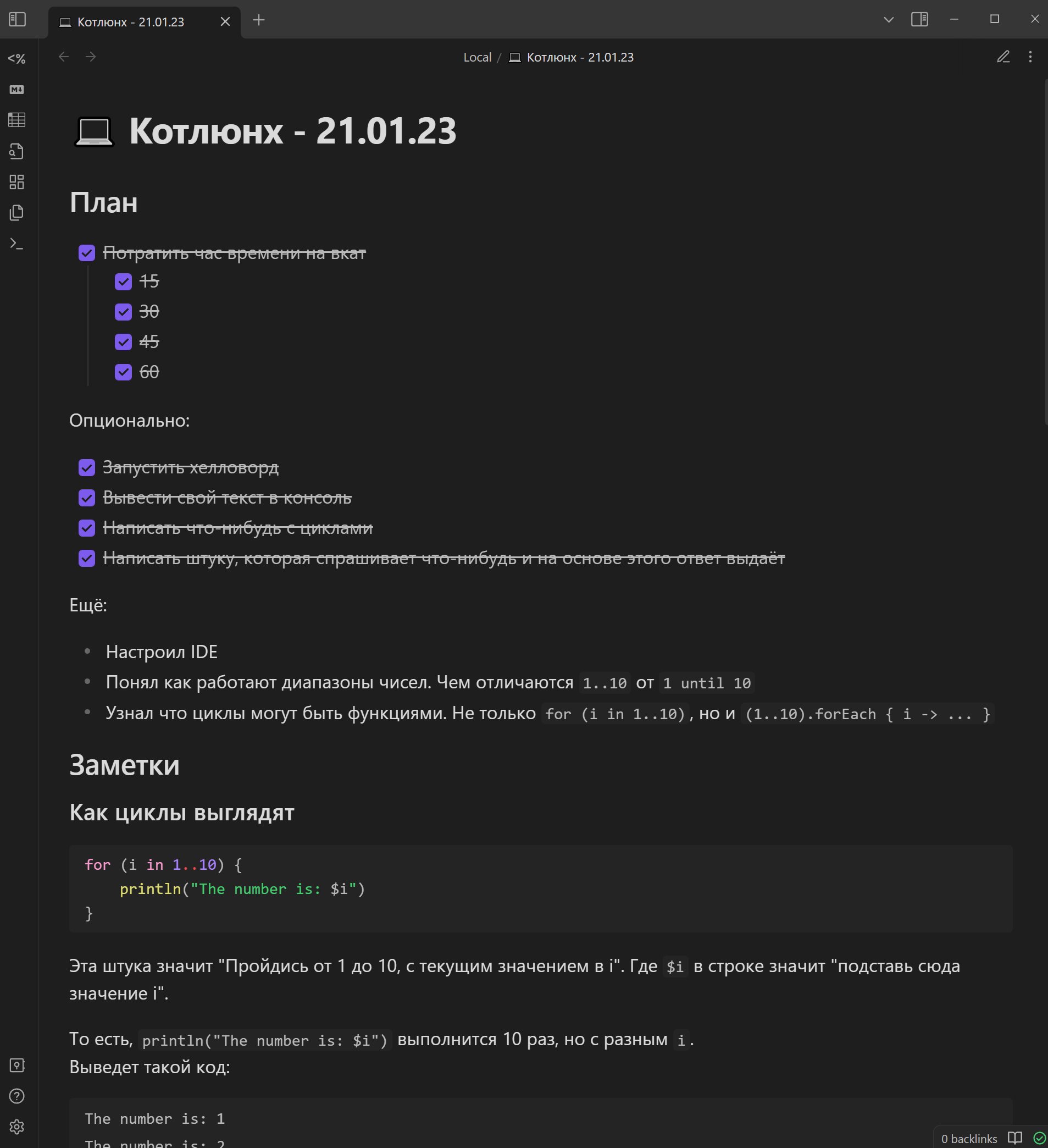
Task: Open the tab list dropdown chevron
Action: point(889,20)
